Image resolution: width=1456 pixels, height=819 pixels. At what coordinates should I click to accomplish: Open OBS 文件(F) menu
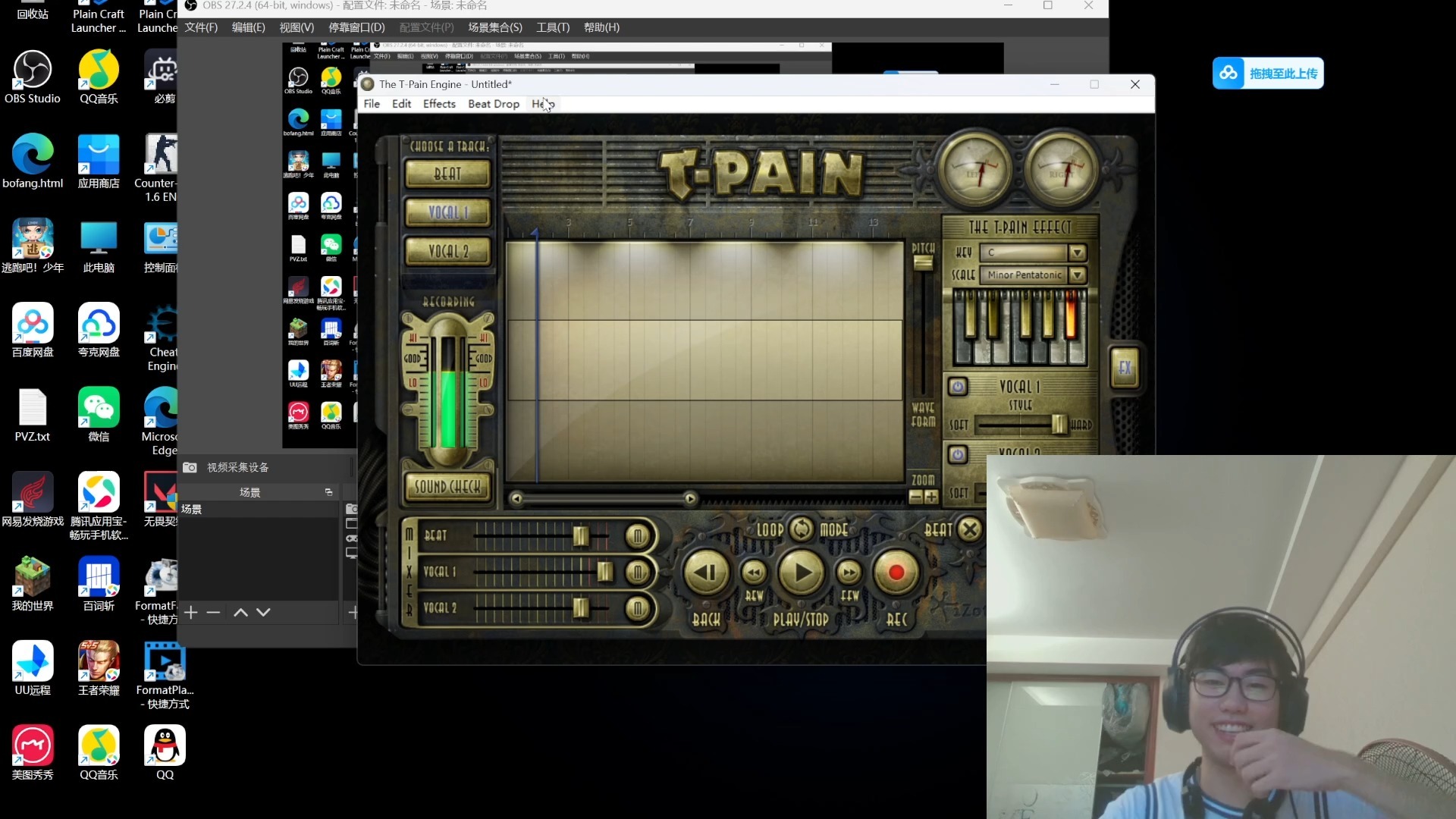201,27
